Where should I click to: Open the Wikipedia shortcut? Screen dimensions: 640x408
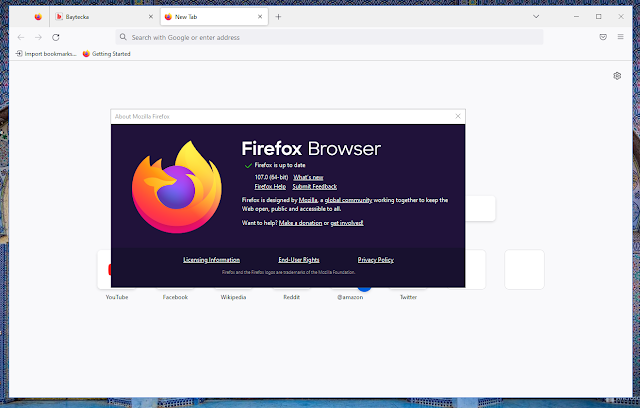click(233, 297)
